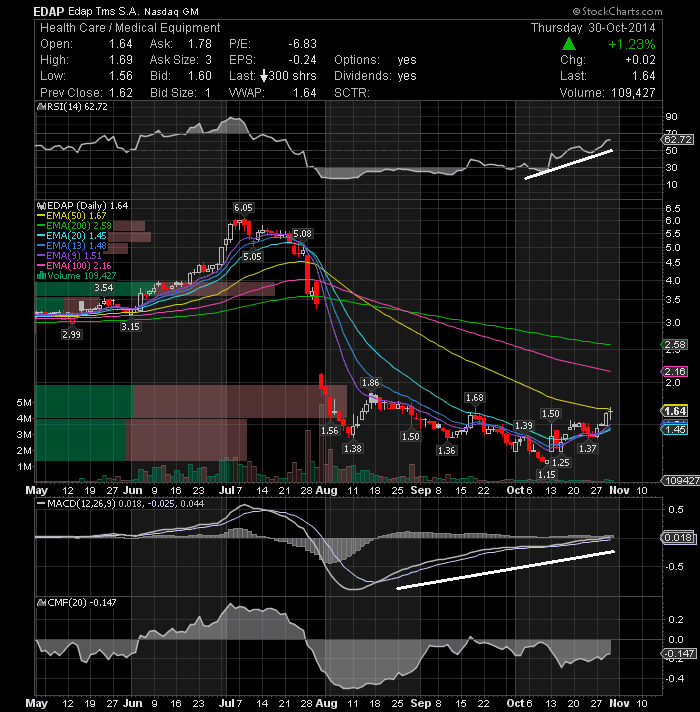Click the -0.147 CMF axis tag
Image resolution: width=700 pixels, height=712 pixels.
pos(679,654)
